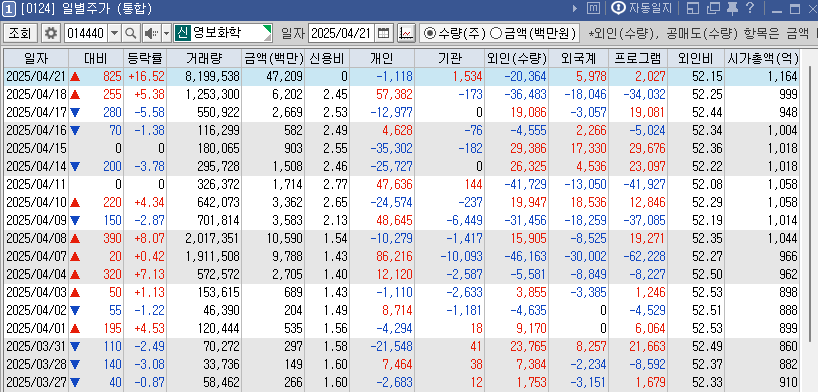Image resolution: width=818 pixels, height=392 pixels.
Task: Click the date input field 2025/04/21
Action: coord(342,33)
